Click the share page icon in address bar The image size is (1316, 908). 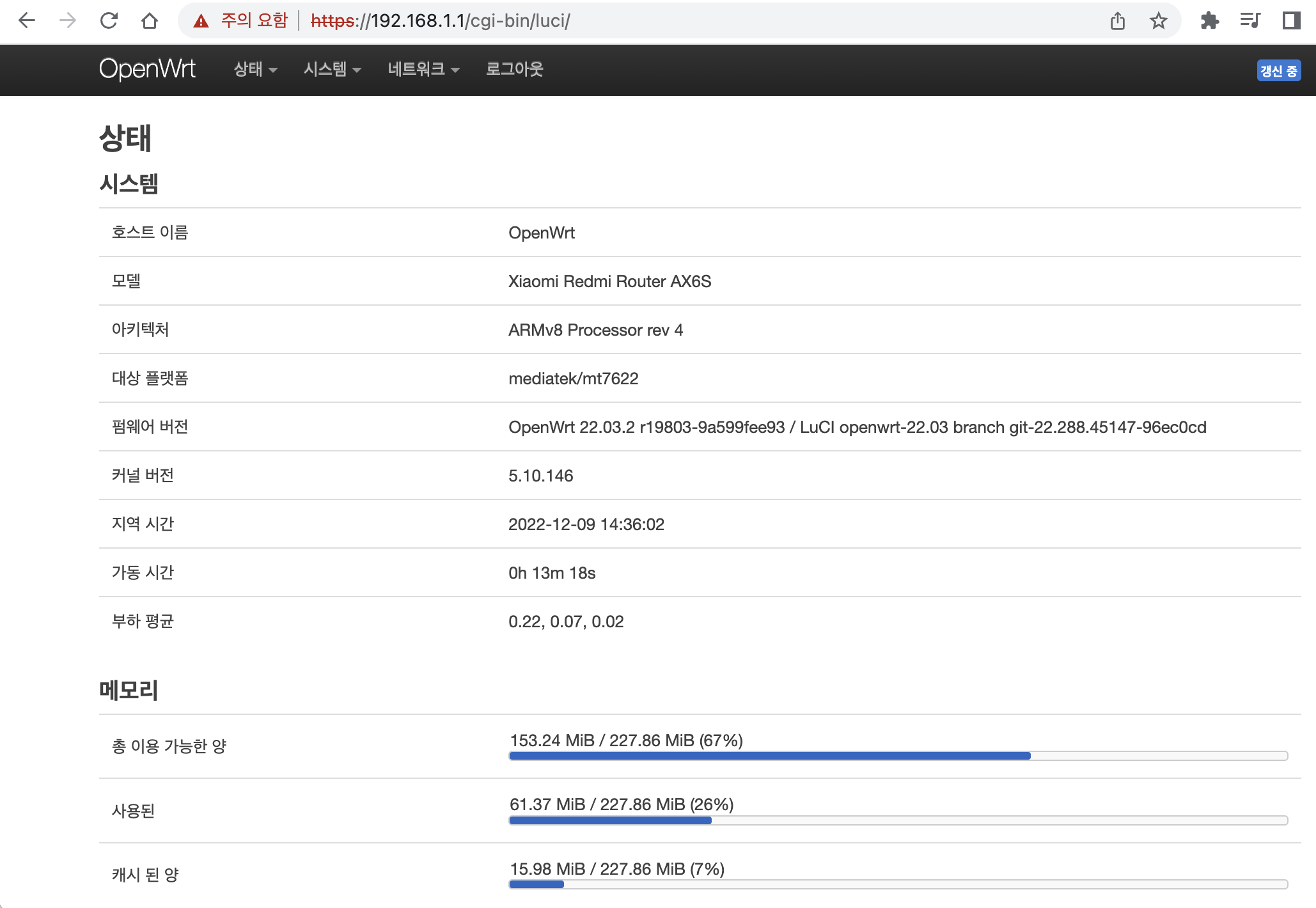[1117, 21]
